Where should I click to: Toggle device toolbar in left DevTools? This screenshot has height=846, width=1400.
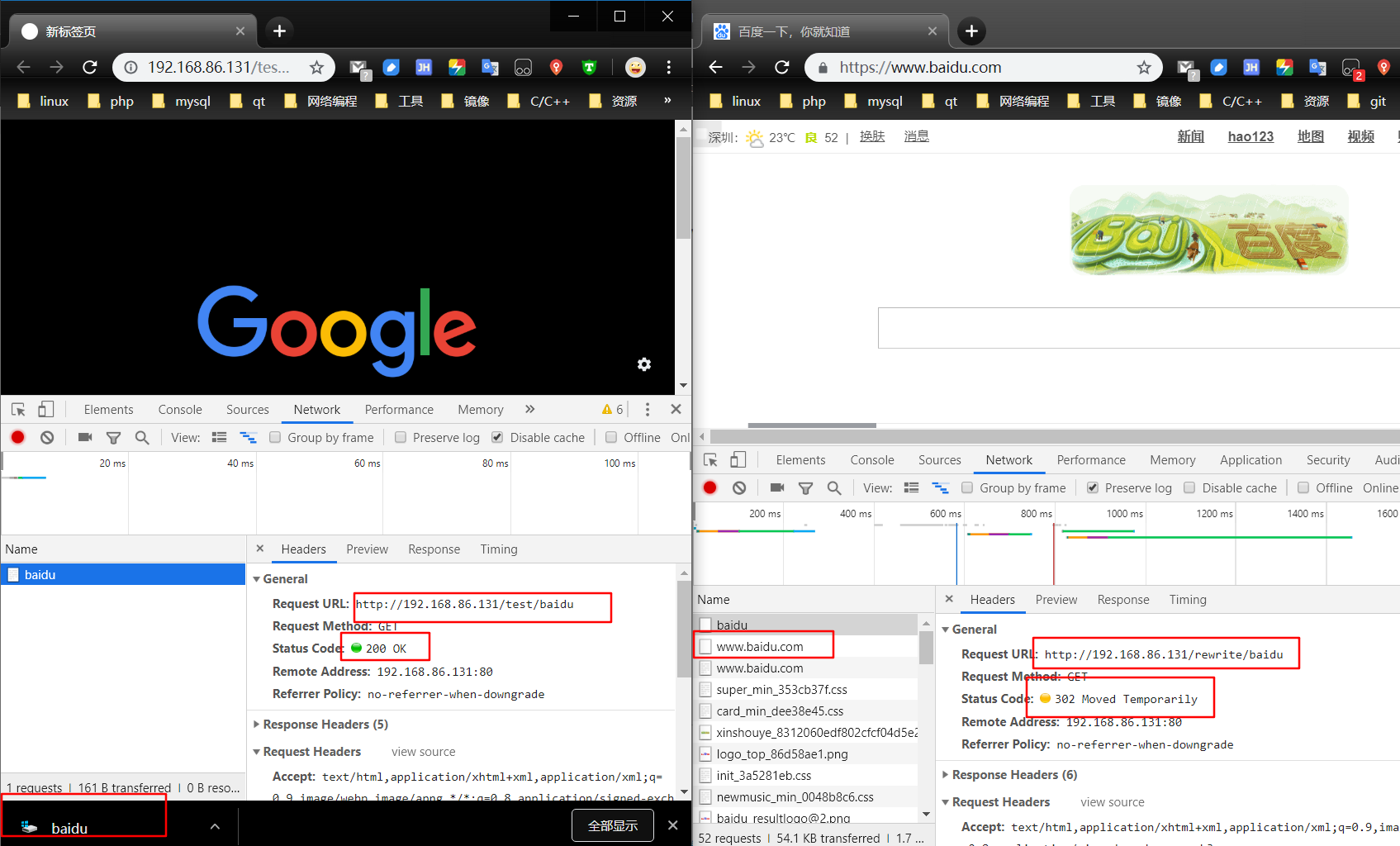pyautogui.click(x=46, y=409)
